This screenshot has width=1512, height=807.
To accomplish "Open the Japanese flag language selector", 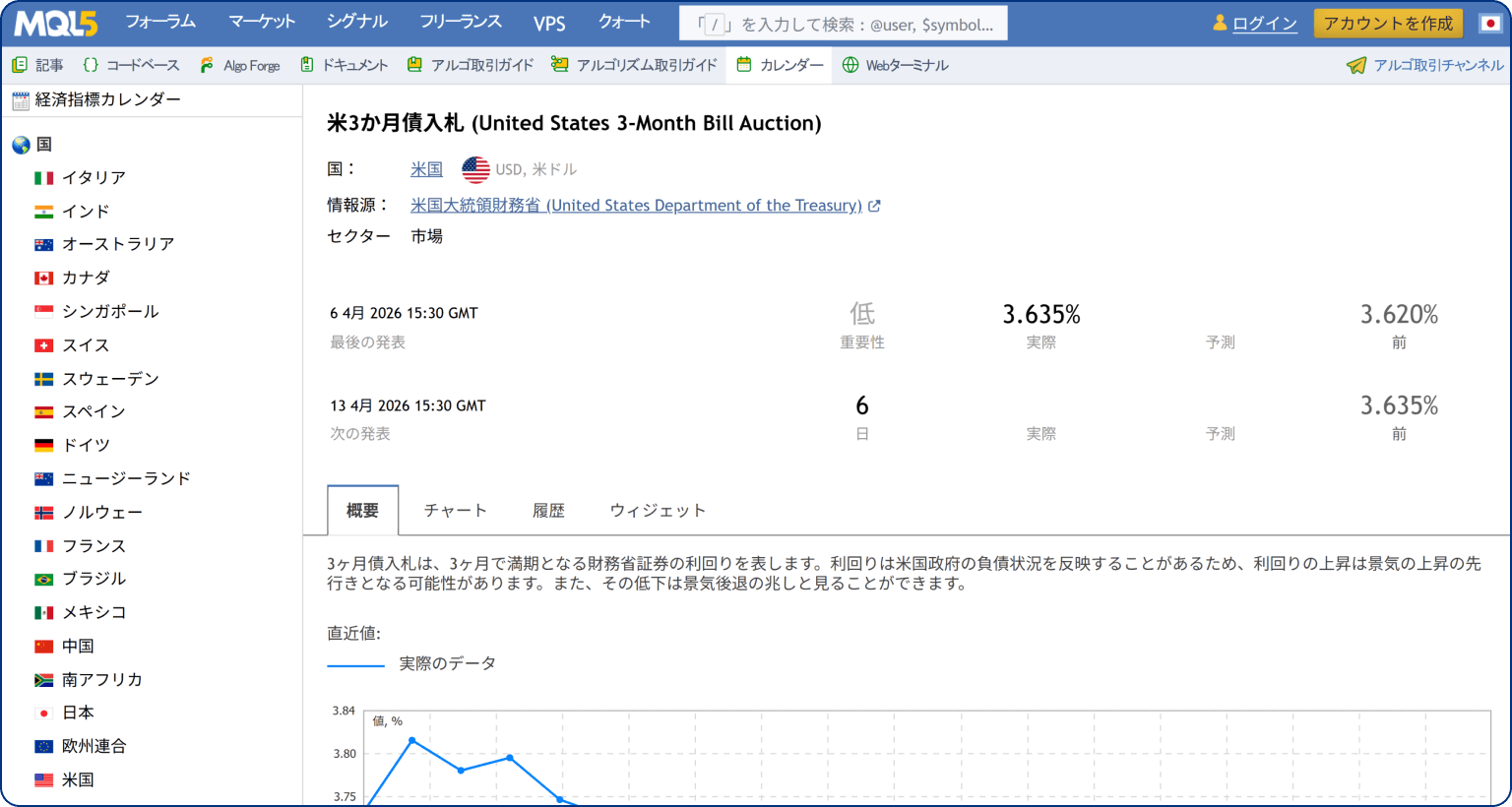I will tap(1488, 23).
